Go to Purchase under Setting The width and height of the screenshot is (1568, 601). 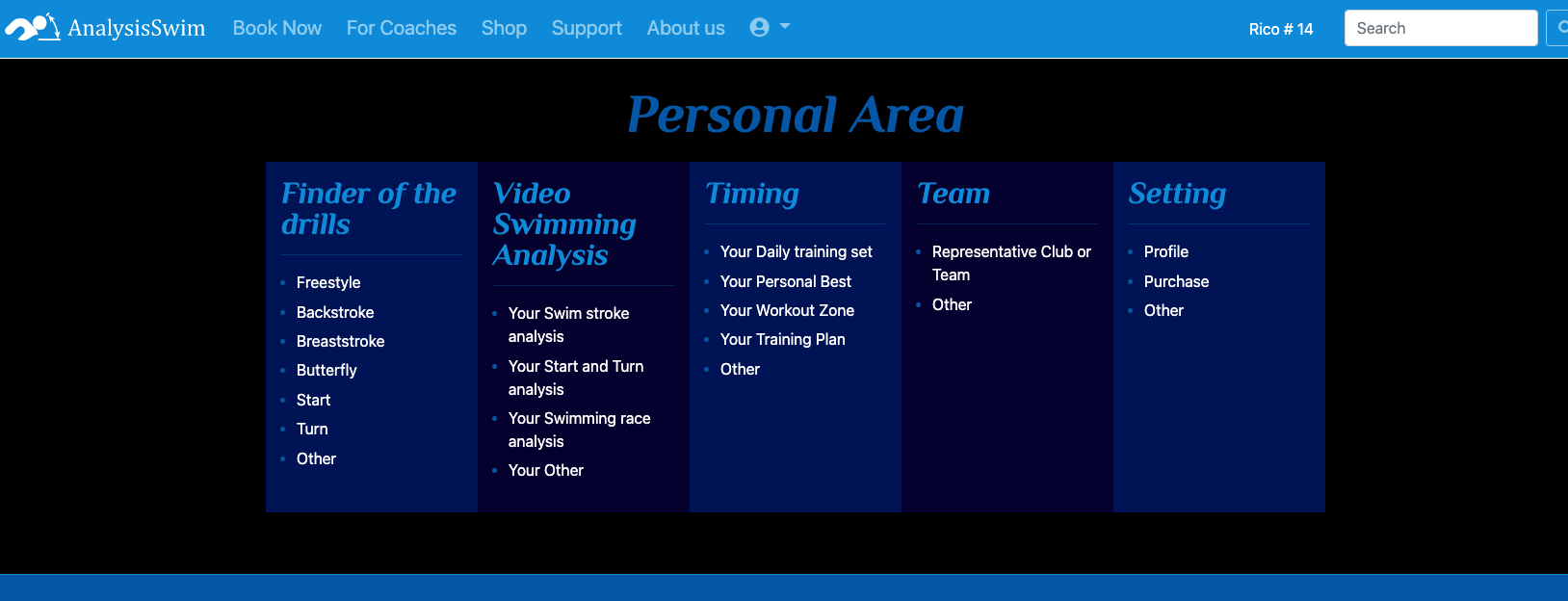tap(1176, 281)
